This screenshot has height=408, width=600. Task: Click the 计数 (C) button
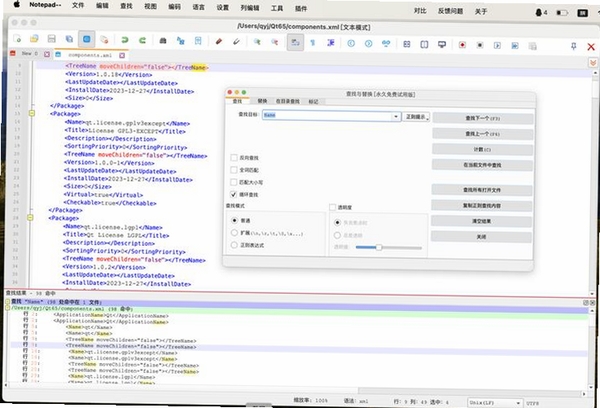point(482,150)
